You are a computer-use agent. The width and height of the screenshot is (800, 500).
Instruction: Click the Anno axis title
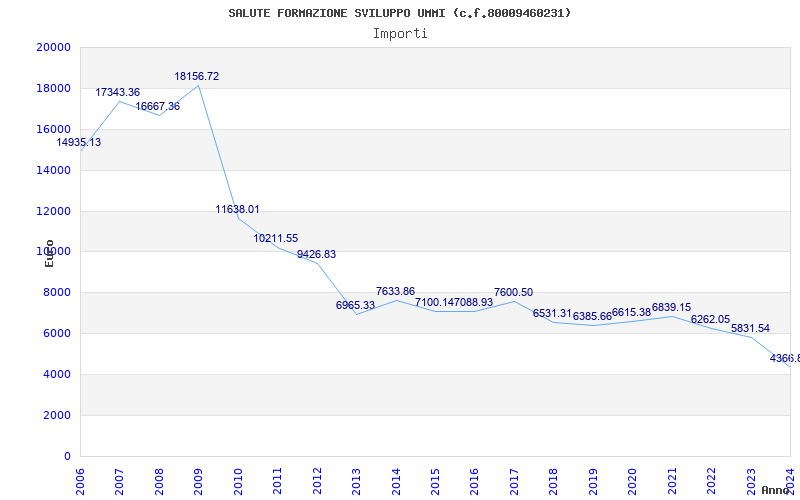pos(775,490)
